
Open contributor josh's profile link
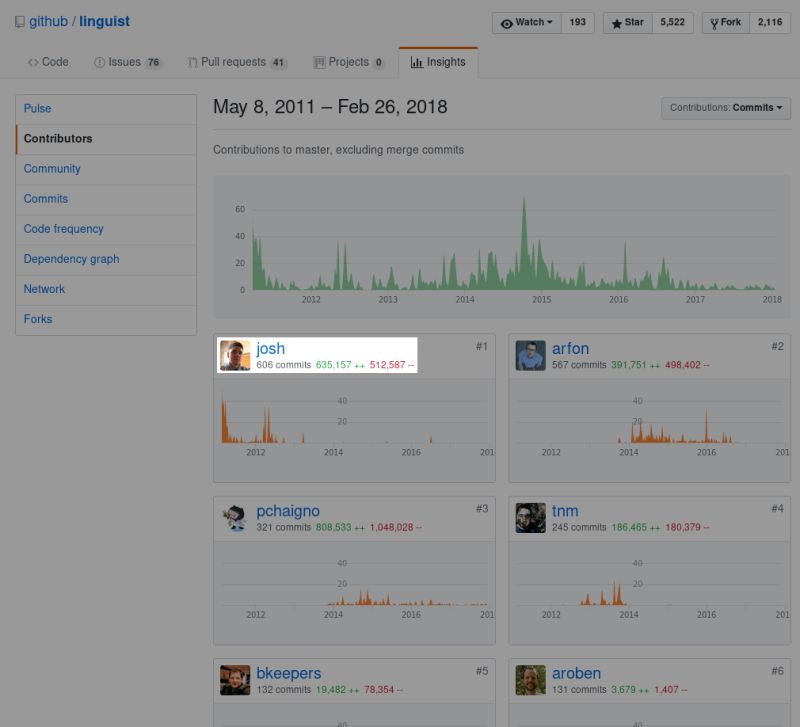coord(272,348)
